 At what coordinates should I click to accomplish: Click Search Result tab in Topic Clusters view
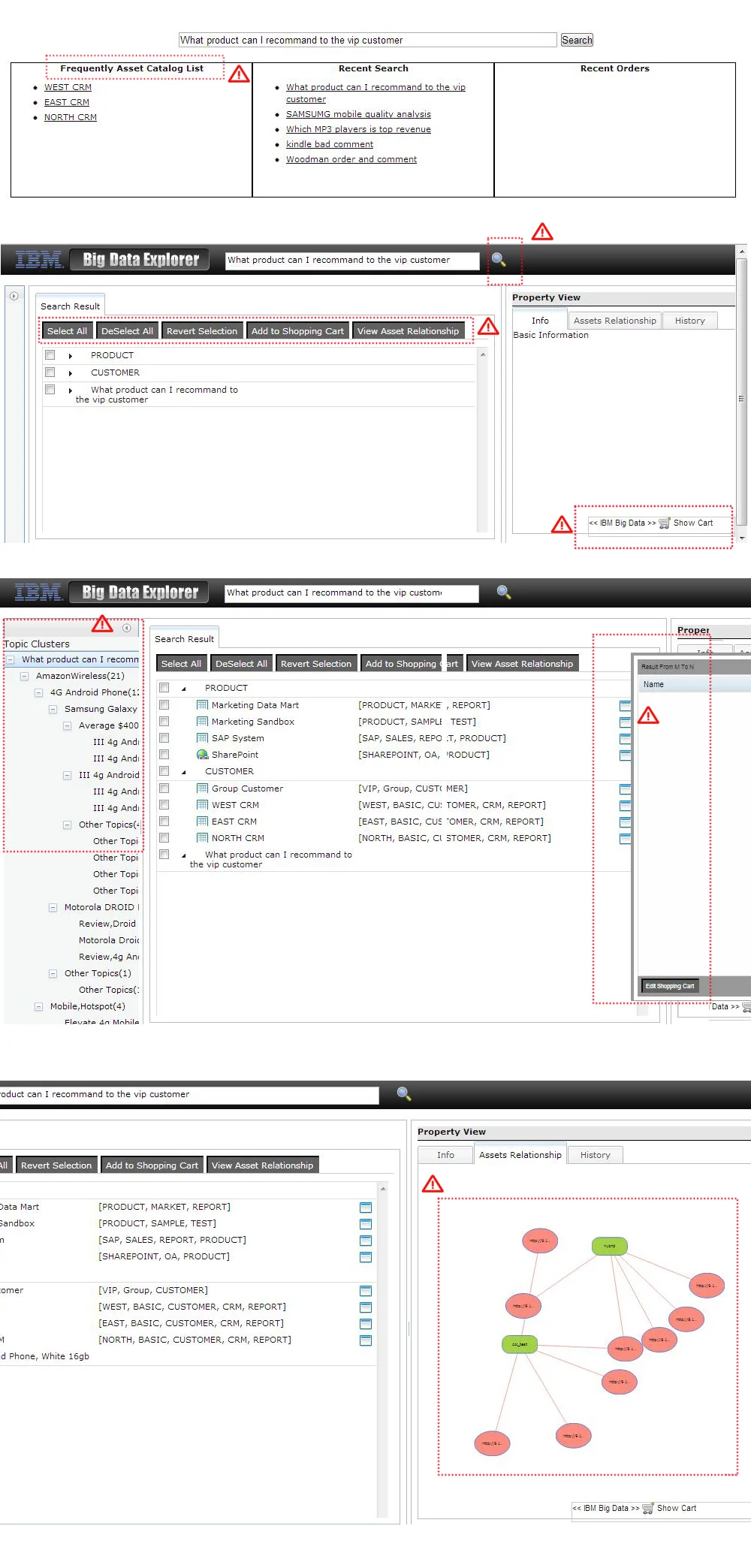[184, 639]
